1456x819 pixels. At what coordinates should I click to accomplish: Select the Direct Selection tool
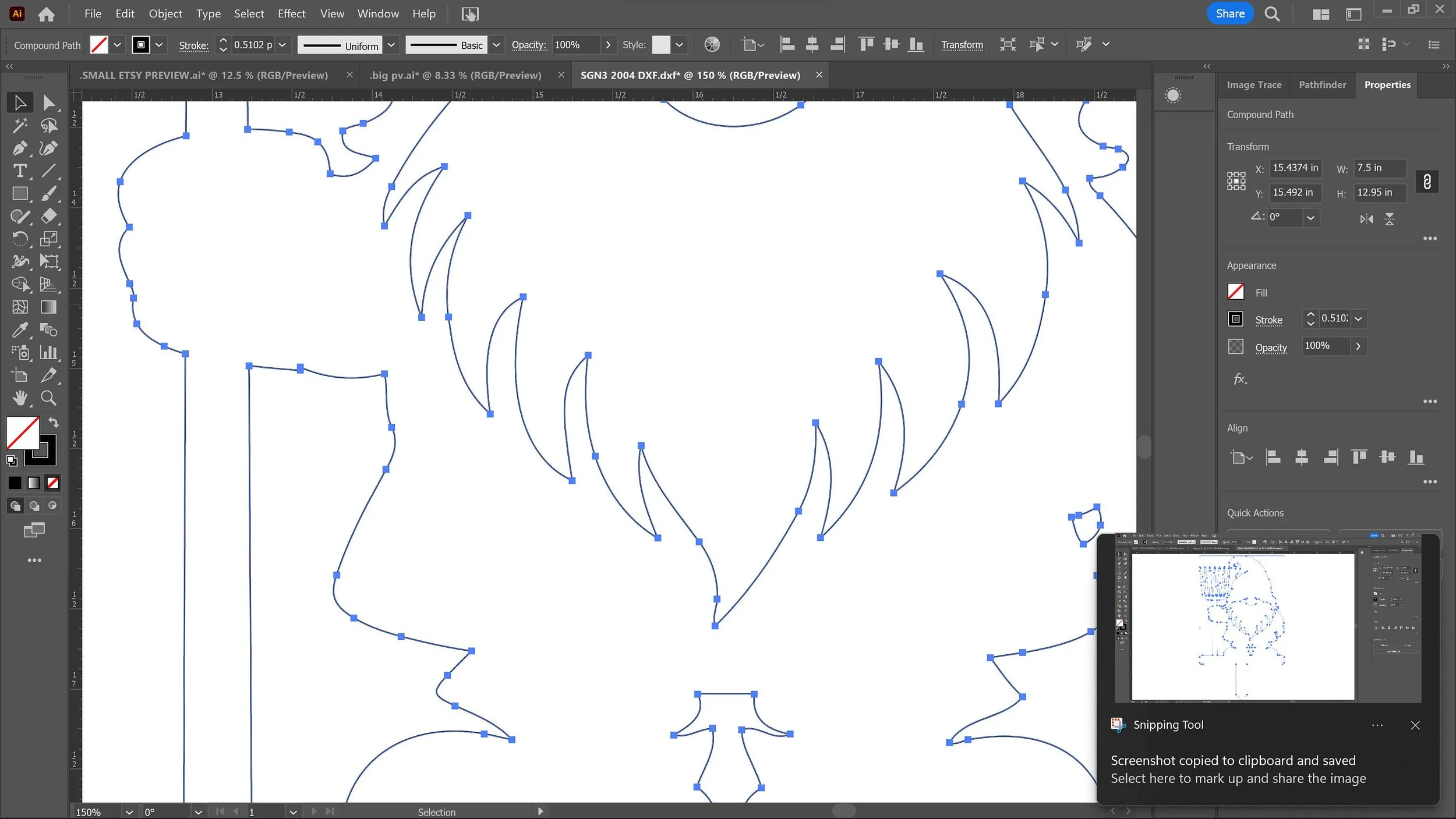click(x=49, y=102)
